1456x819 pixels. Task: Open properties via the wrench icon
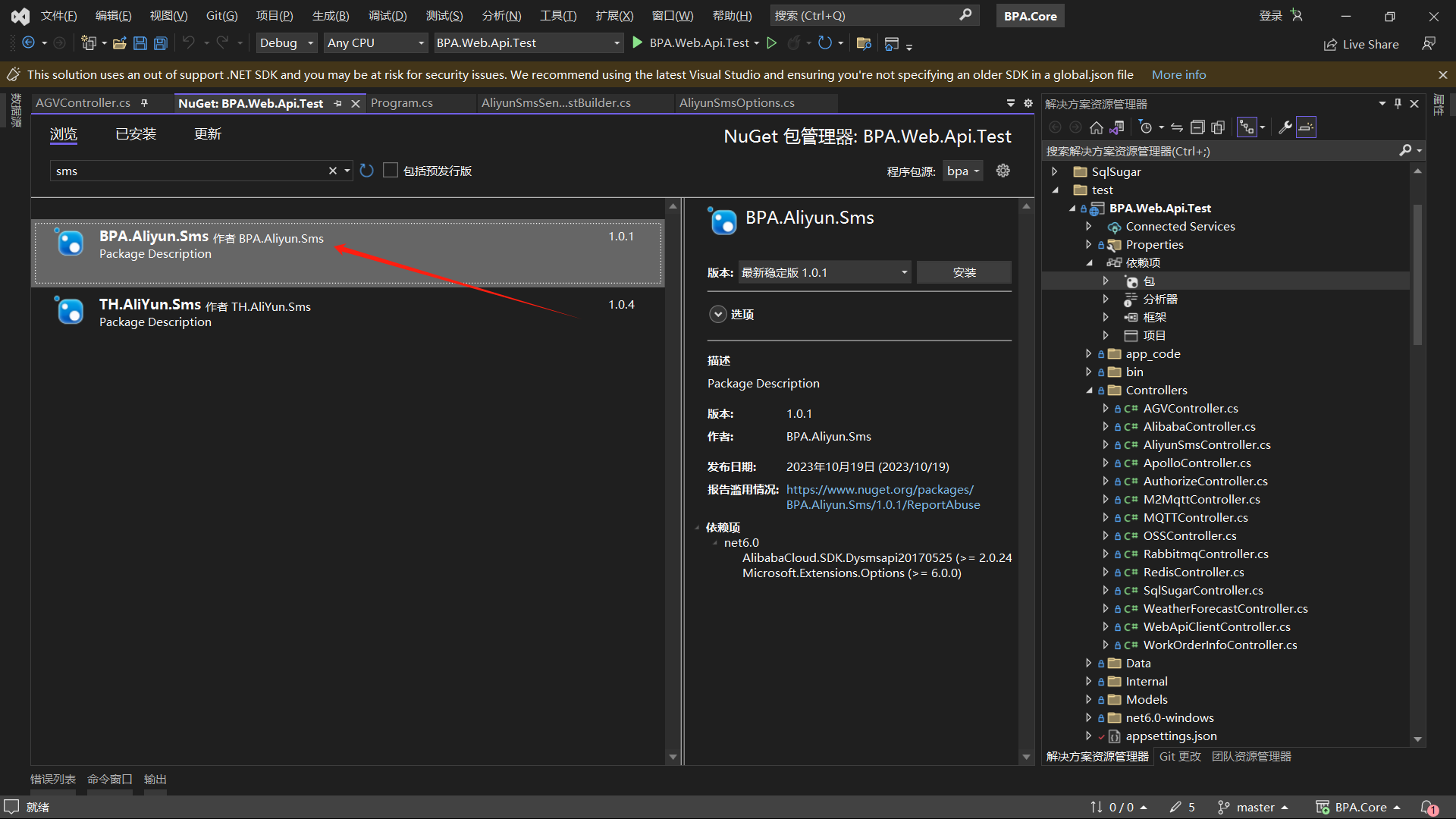(1285, 127)
